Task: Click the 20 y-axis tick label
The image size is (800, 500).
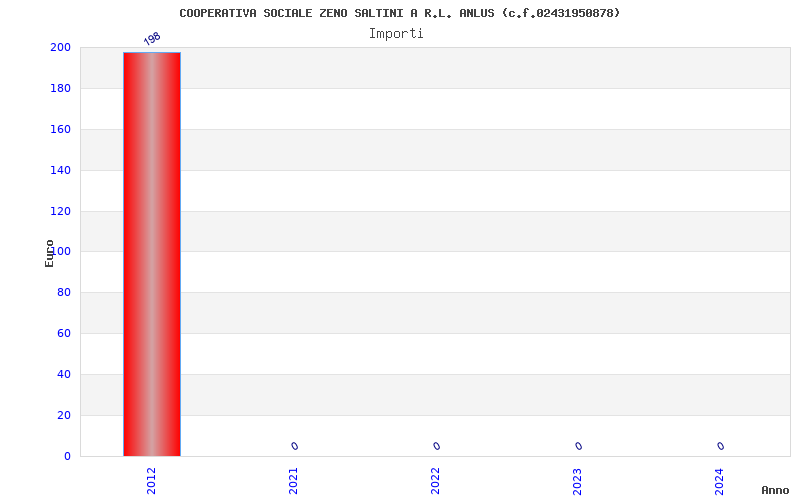Action: tap(64, 415)
